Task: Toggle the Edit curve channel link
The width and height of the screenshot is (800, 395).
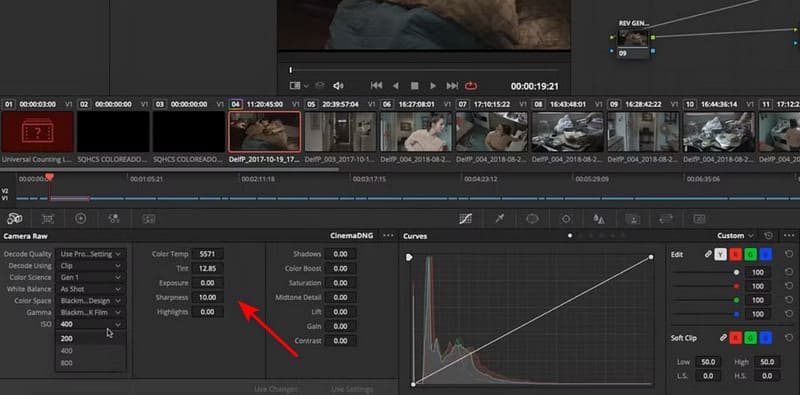Action: pos(708,254)
